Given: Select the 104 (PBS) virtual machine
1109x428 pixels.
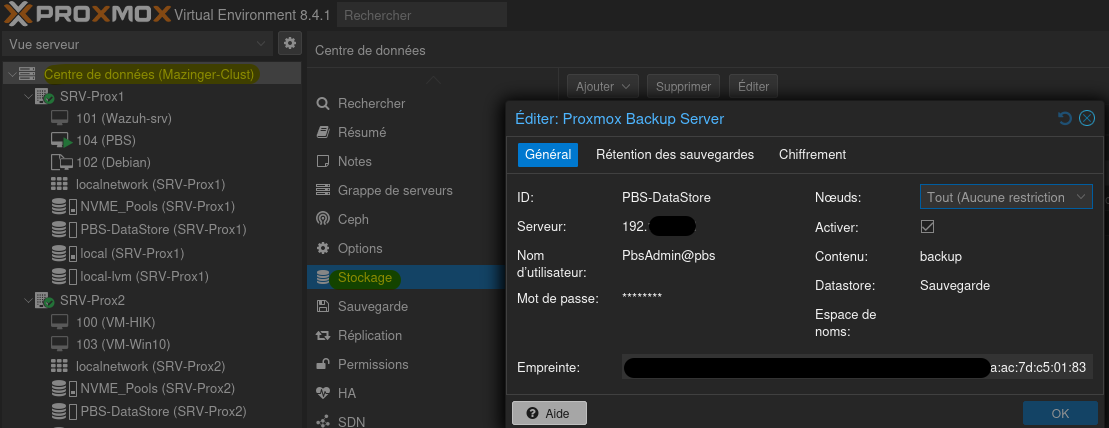Looking at the screenshot, I should (105, 141).
